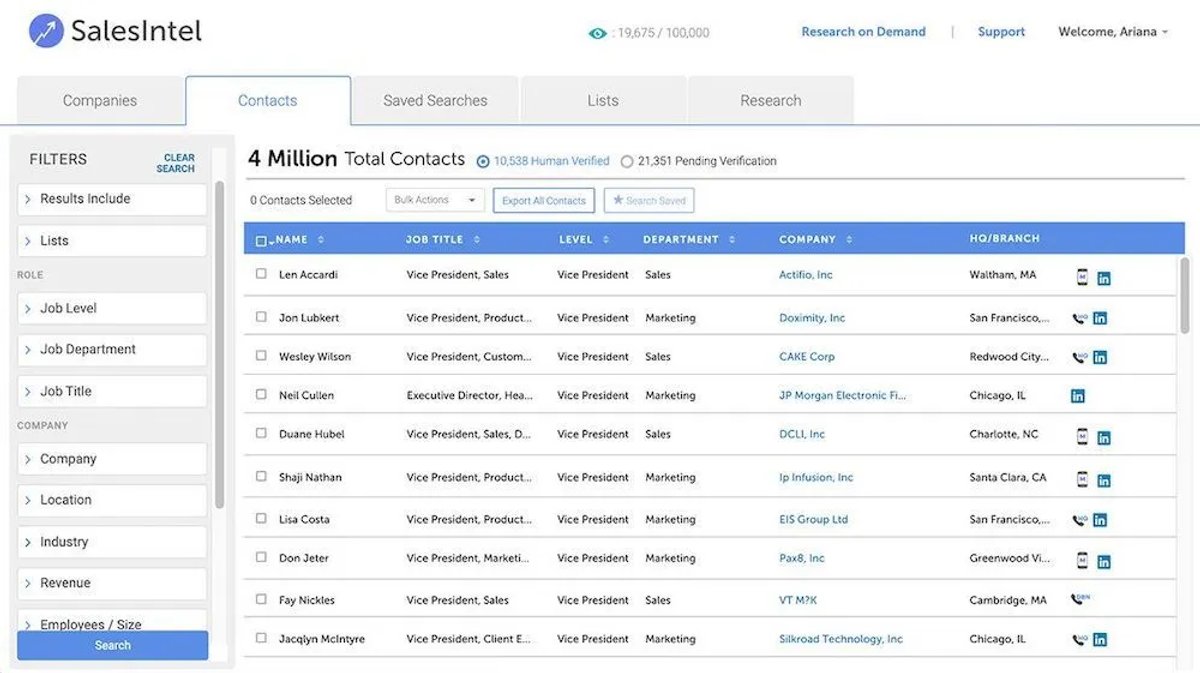Open Shaji Nathan's LinkedIn icon

(x=1104, y=481)
